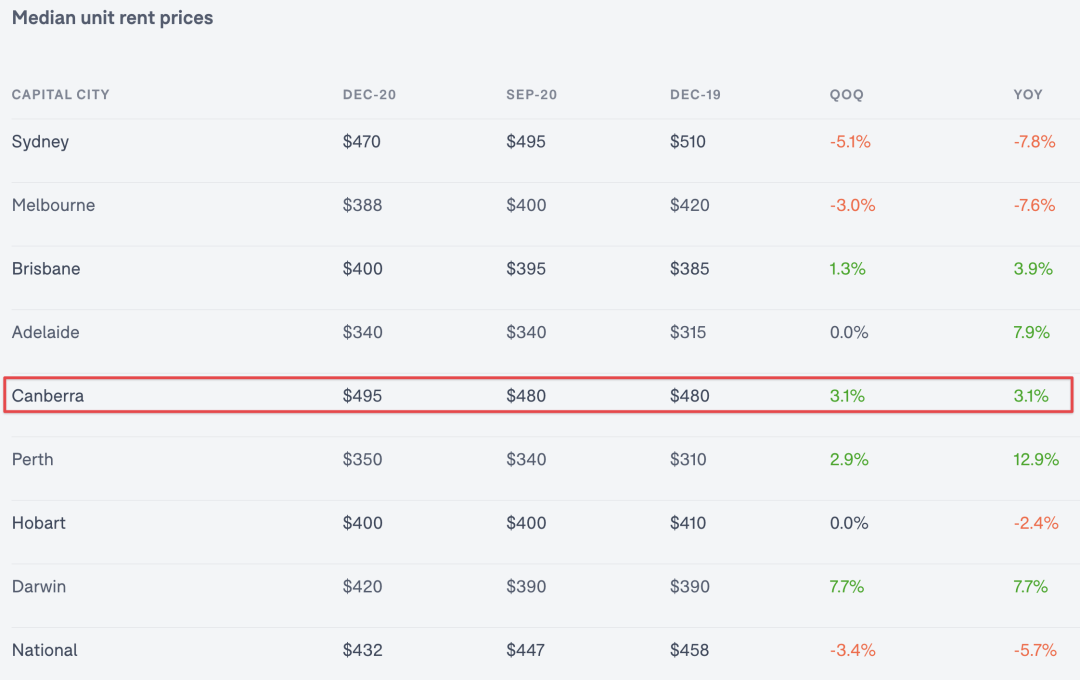The image size is (1080, 680).
Task: Click Perth's 12.9% YOY value
Action: 1036,460
